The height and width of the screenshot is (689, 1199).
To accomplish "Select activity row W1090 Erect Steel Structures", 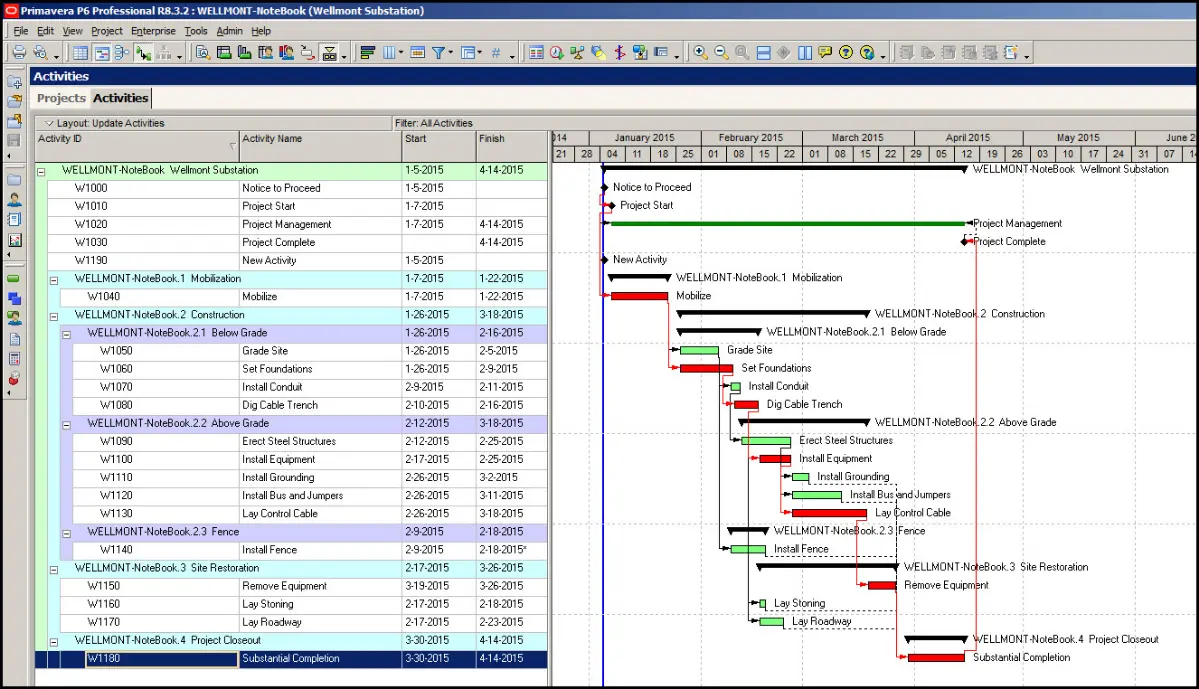I will 310,441.
